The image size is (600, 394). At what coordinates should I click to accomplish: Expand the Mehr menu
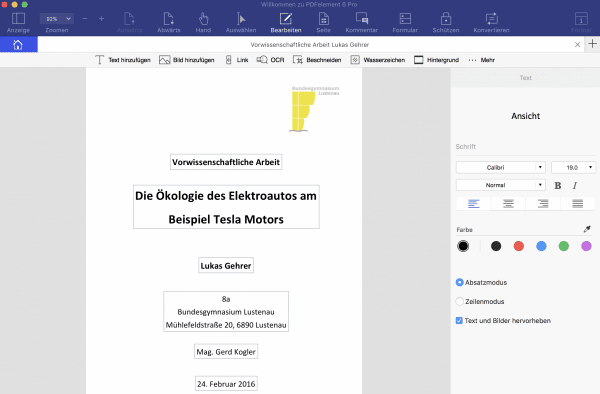[x=481, y=60]
